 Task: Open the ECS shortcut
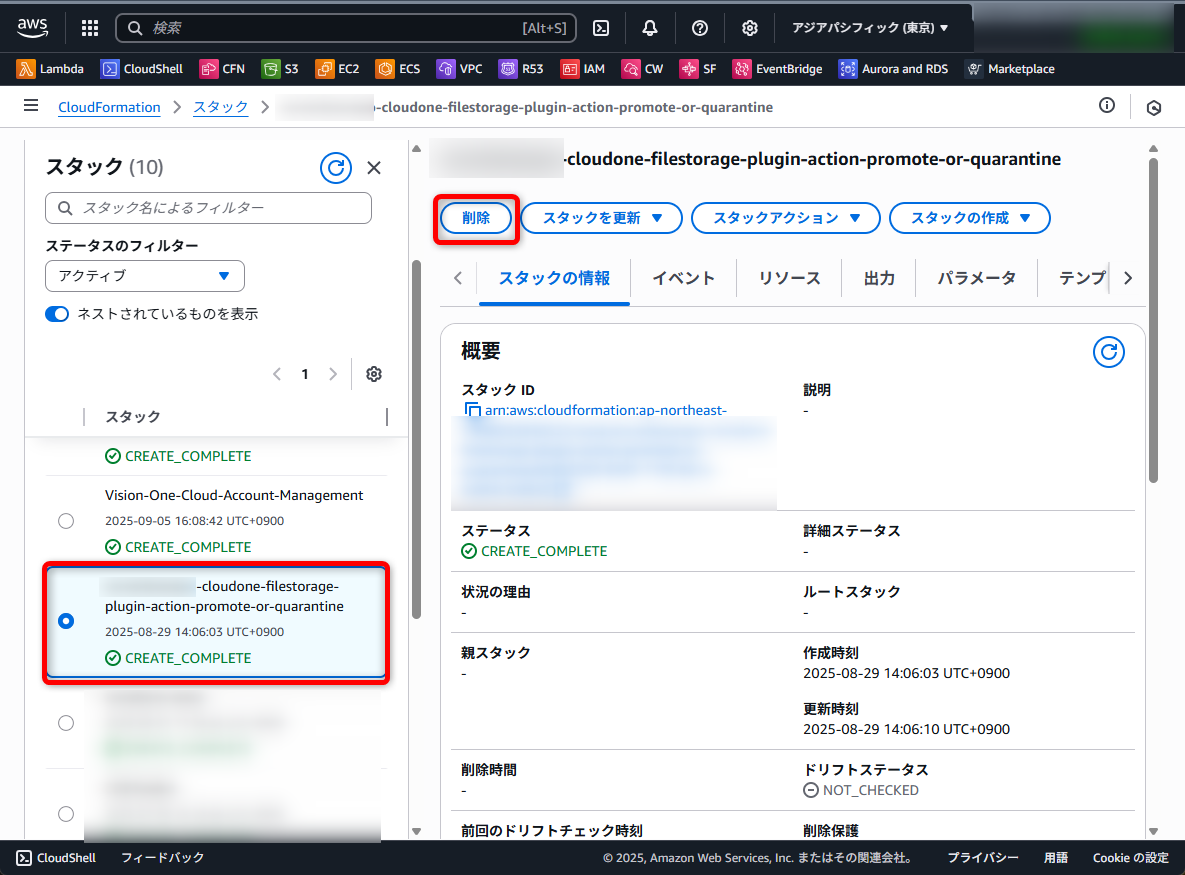click(x=398, y=69)
